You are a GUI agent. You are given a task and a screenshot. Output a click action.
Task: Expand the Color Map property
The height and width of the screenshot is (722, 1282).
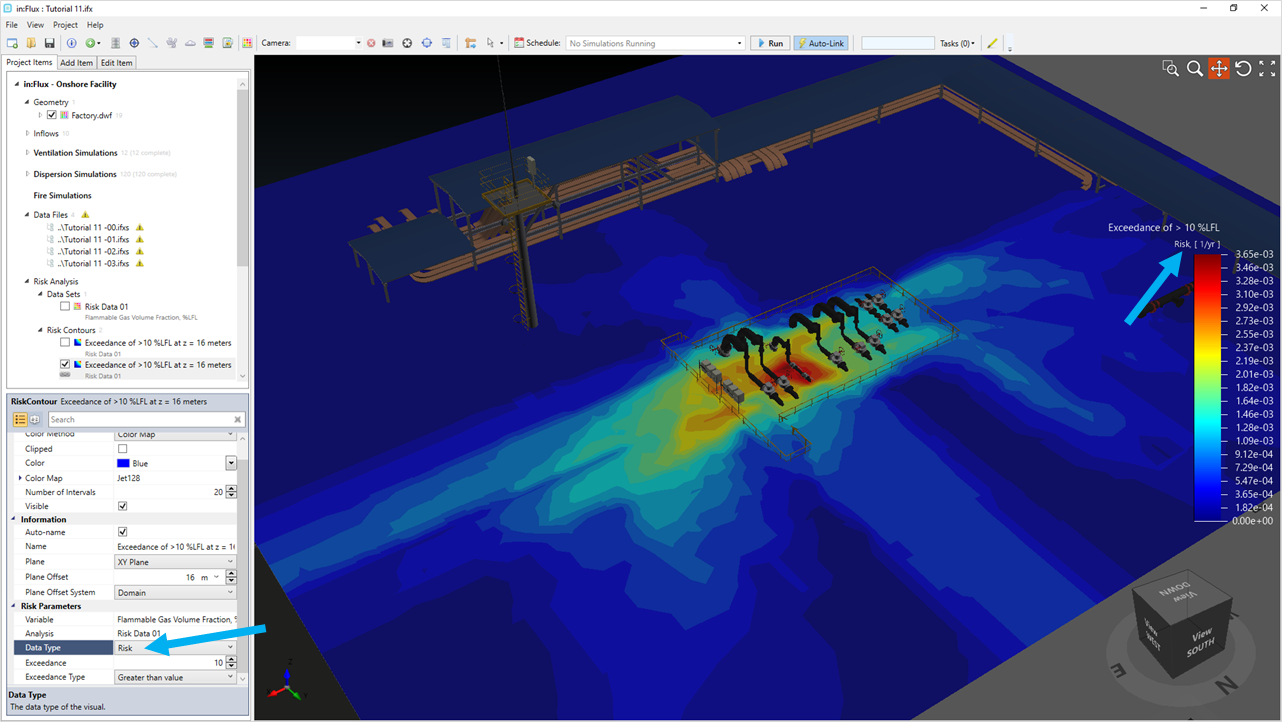click(x=20, y=478)
